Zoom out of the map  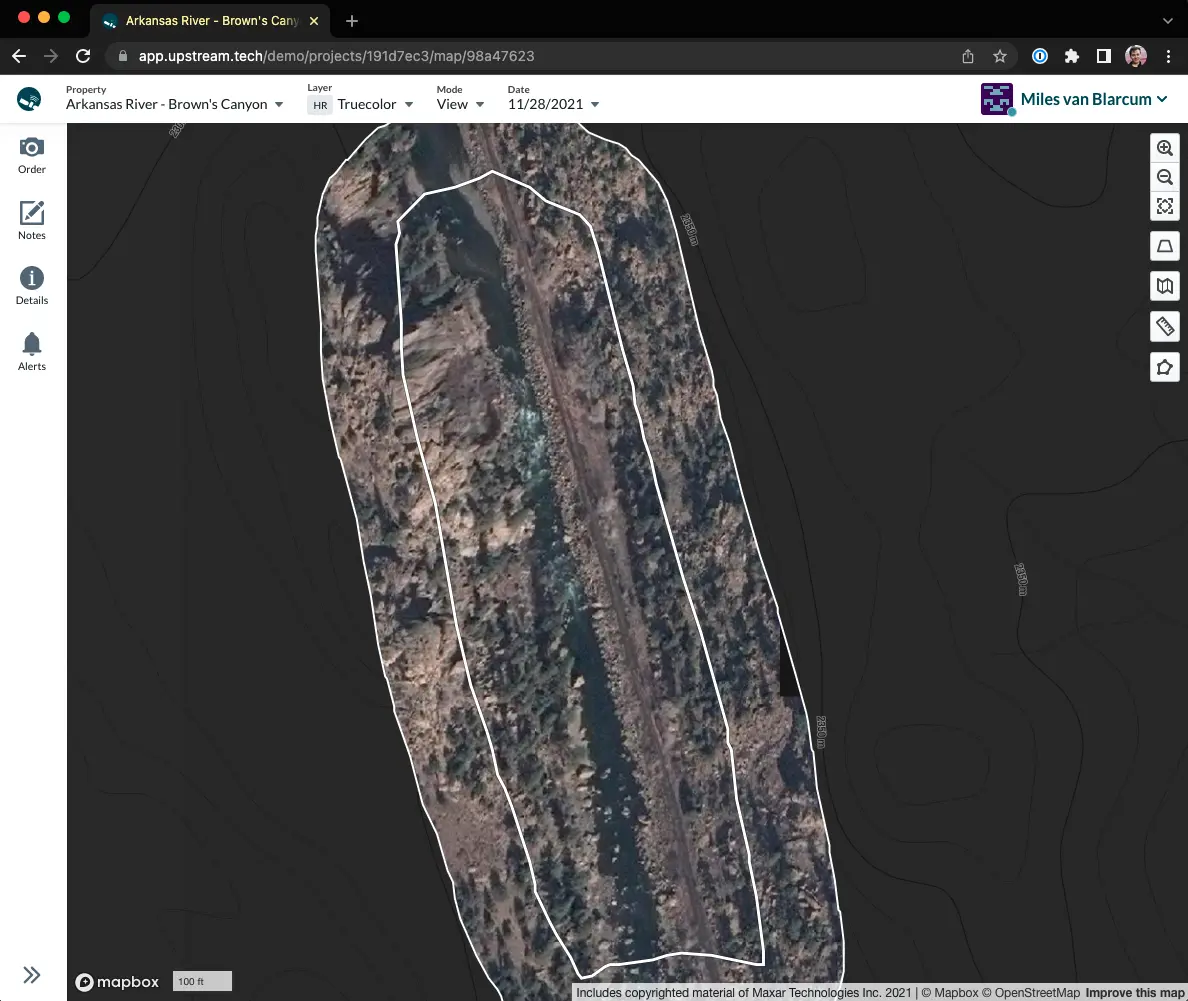[x=1165, y=177]
